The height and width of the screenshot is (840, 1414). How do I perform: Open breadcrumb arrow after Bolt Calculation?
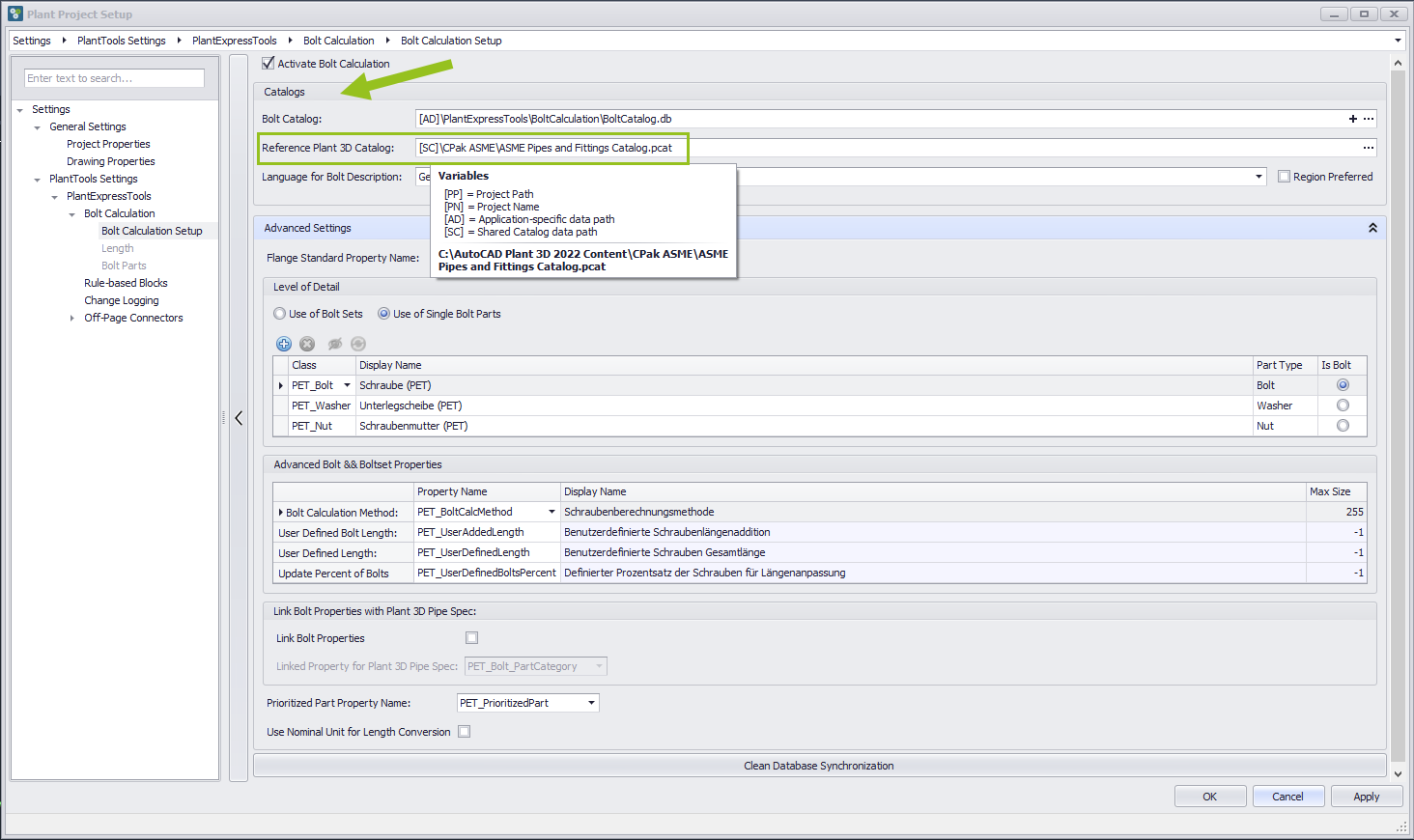point(387,41)
